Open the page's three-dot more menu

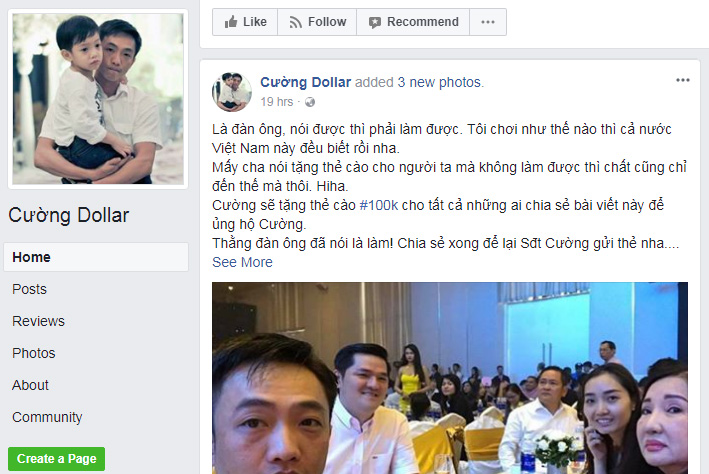tap(488, 22)
